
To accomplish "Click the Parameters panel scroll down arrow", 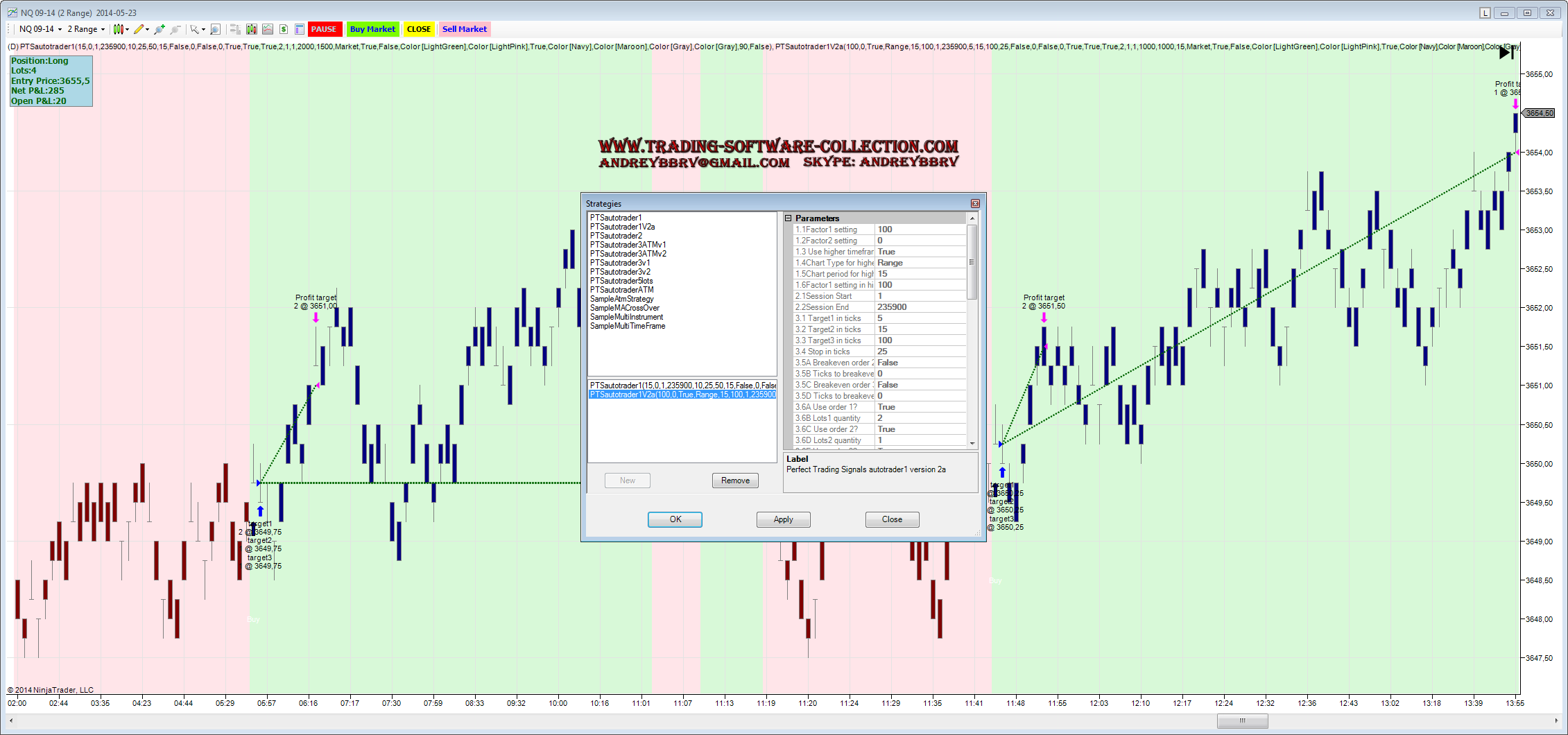I will tap(972, 443).
